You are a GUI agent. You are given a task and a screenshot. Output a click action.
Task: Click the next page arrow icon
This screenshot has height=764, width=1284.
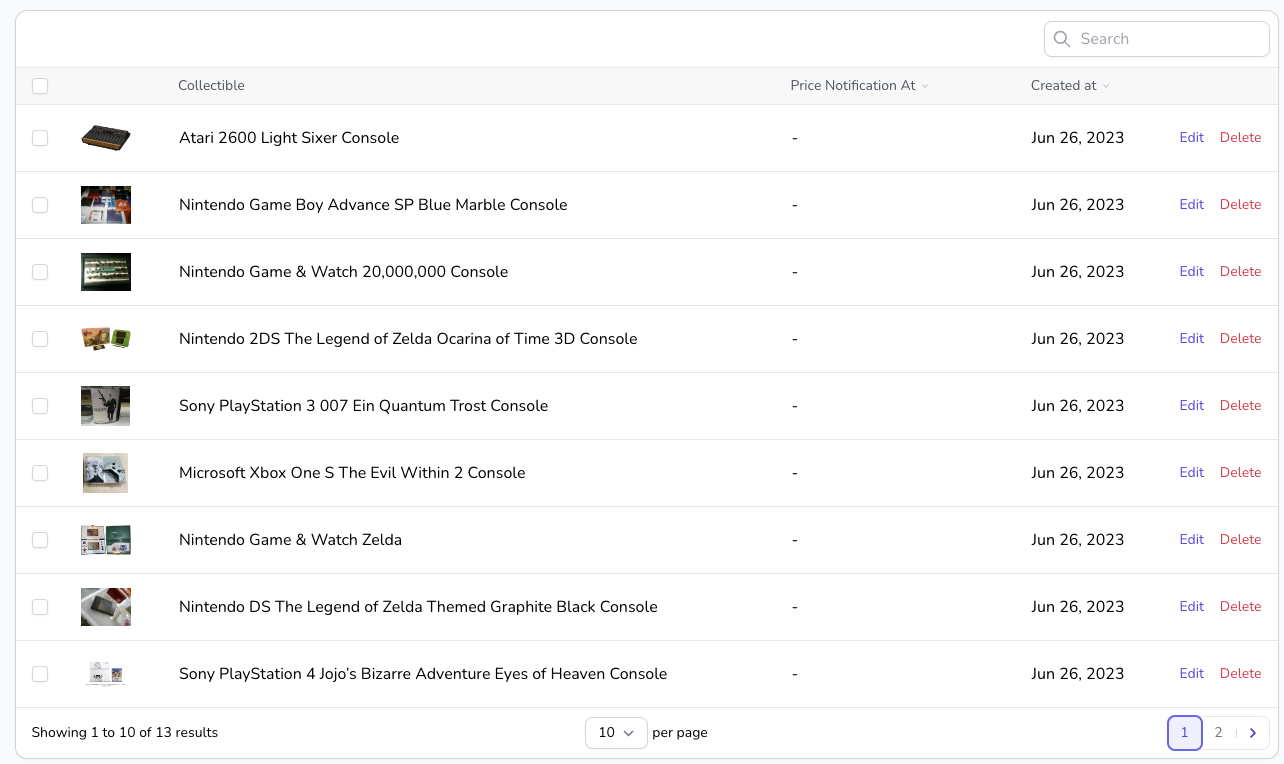(1253, 733)
